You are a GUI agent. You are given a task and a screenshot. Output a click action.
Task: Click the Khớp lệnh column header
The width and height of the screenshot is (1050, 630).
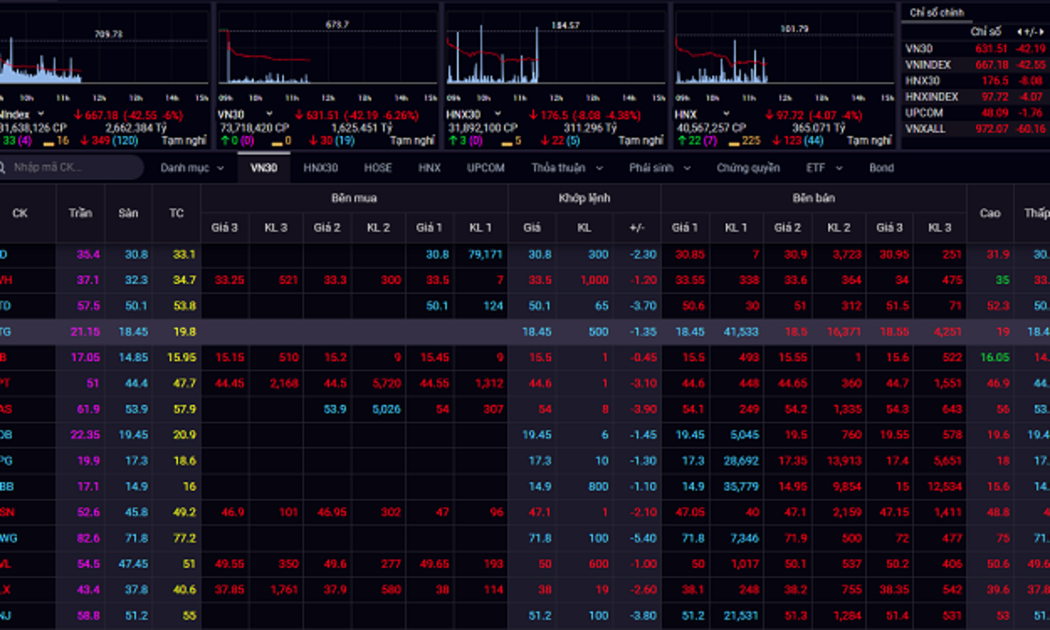click(x=584, y=198)
